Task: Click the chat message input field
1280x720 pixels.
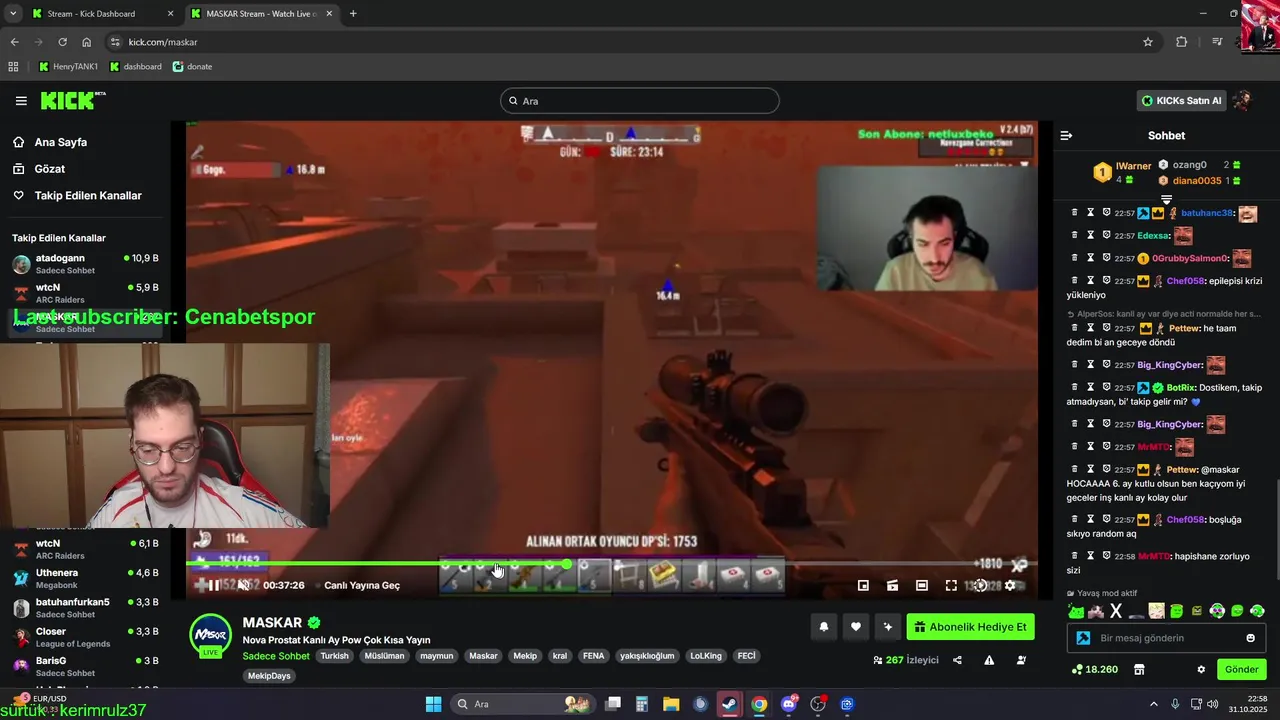Action: click(x=1165, y=638)
